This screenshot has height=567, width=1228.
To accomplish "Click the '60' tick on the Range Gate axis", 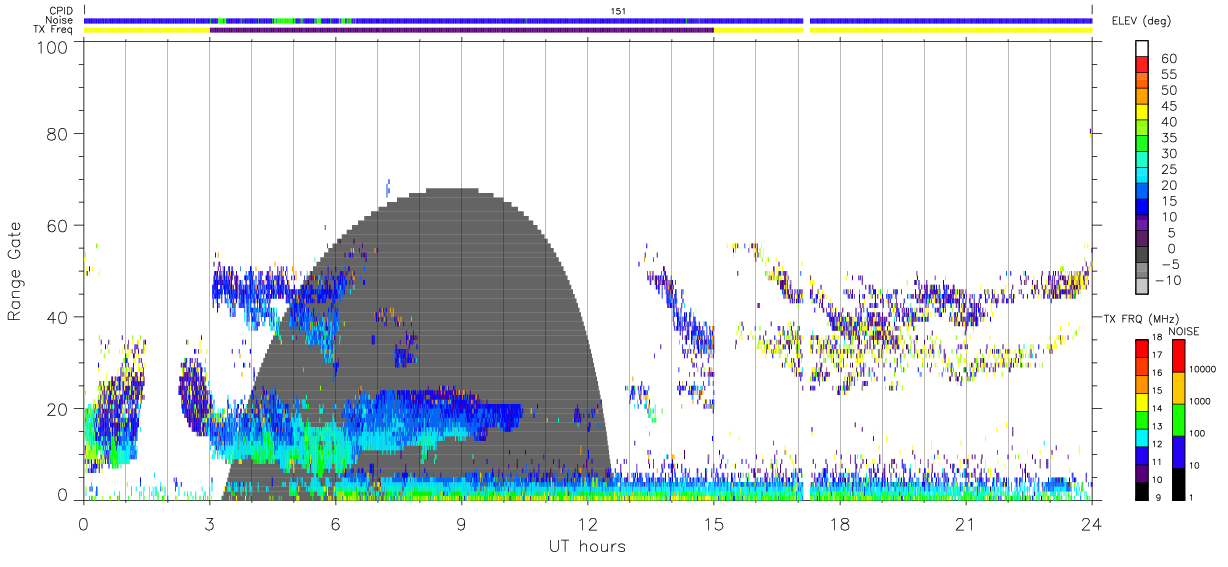I will click(x=58, y=225).
